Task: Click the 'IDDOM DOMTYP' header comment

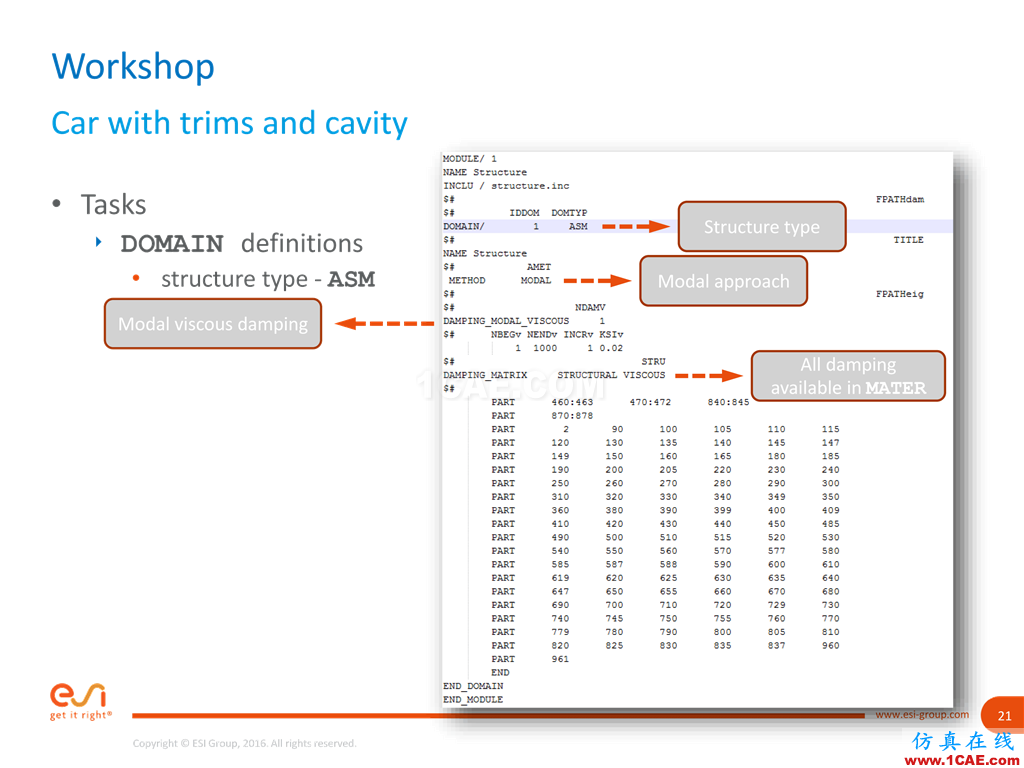Action: pyautogui.click(x=548, y=213)
